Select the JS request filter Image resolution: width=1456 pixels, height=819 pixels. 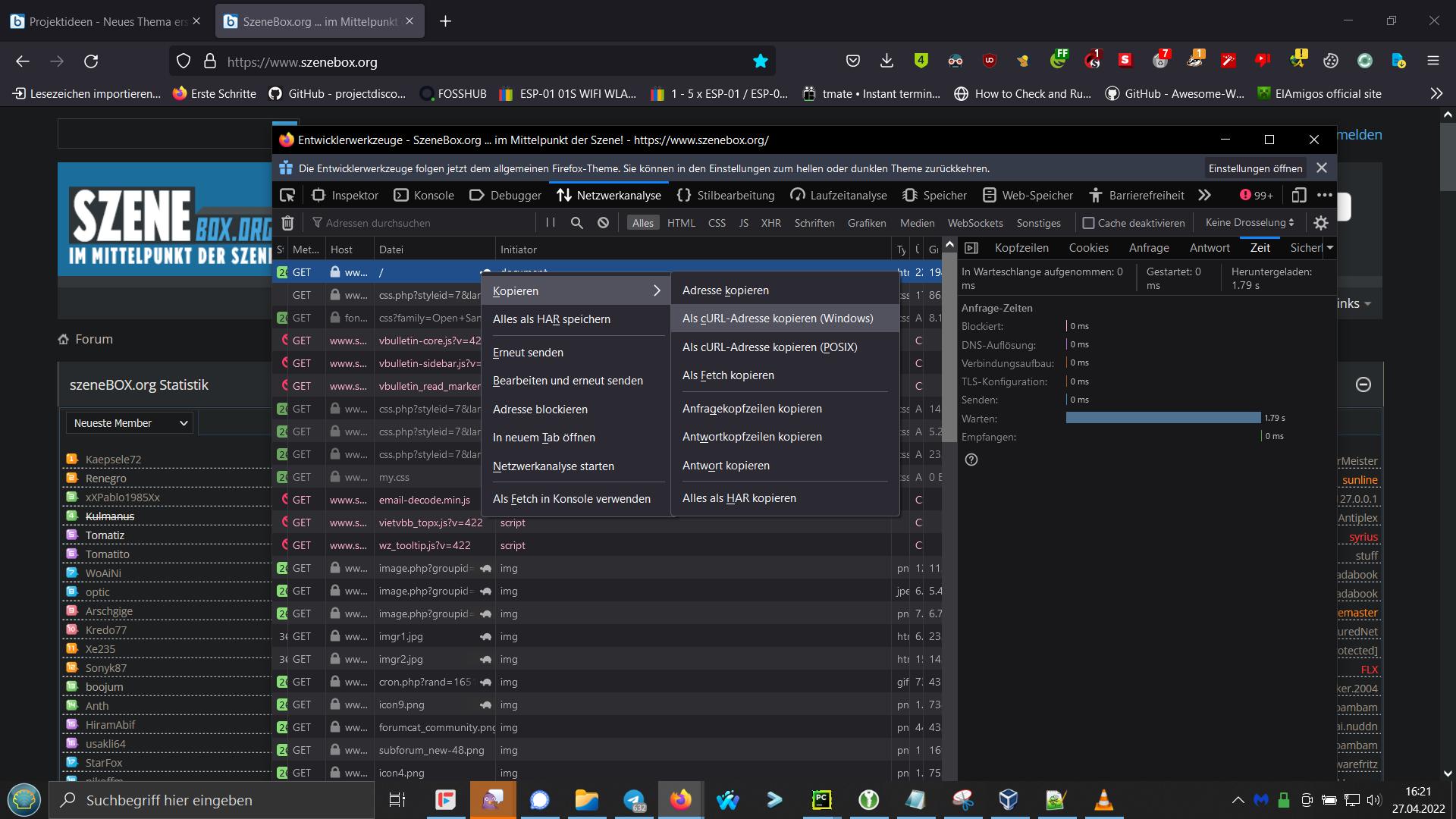pos(743,222)
